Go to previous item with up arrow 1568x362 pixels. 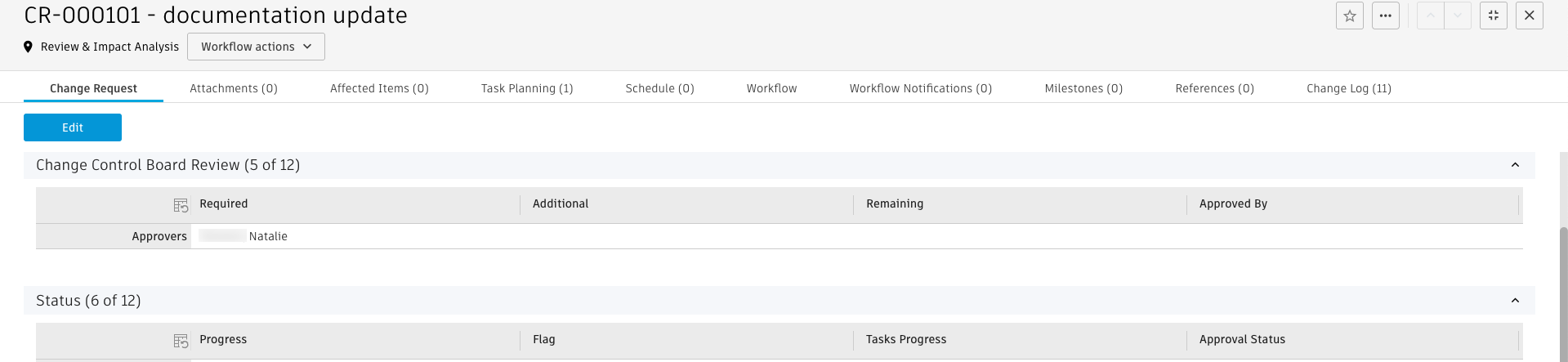pyautogui.click(x=1430, y=16)
